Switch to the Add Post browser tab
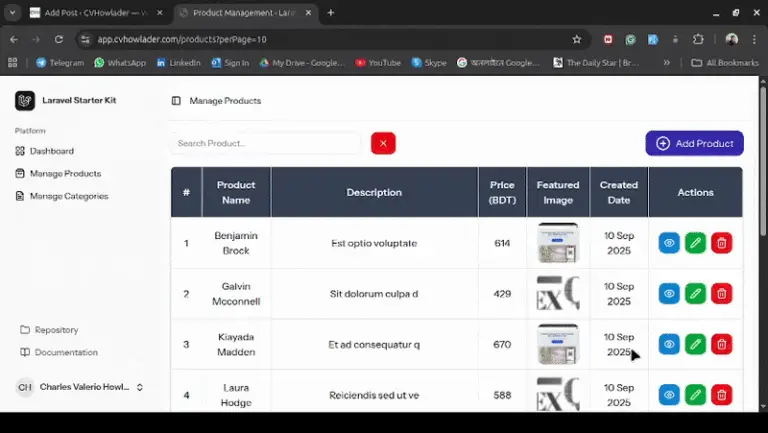Screen dimensions: 768x433 tap(90, 13)
